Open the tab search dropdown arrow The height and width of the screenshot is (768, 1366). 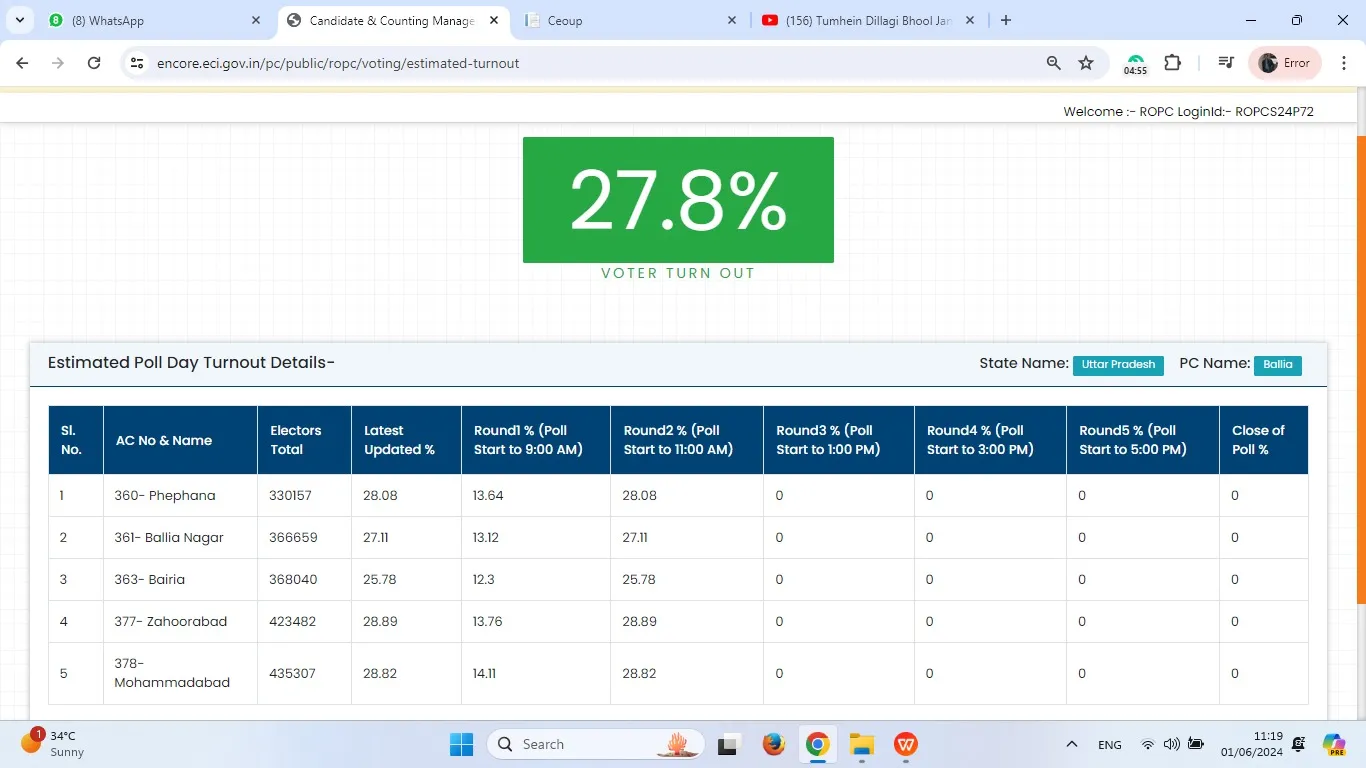coord(19,20)
